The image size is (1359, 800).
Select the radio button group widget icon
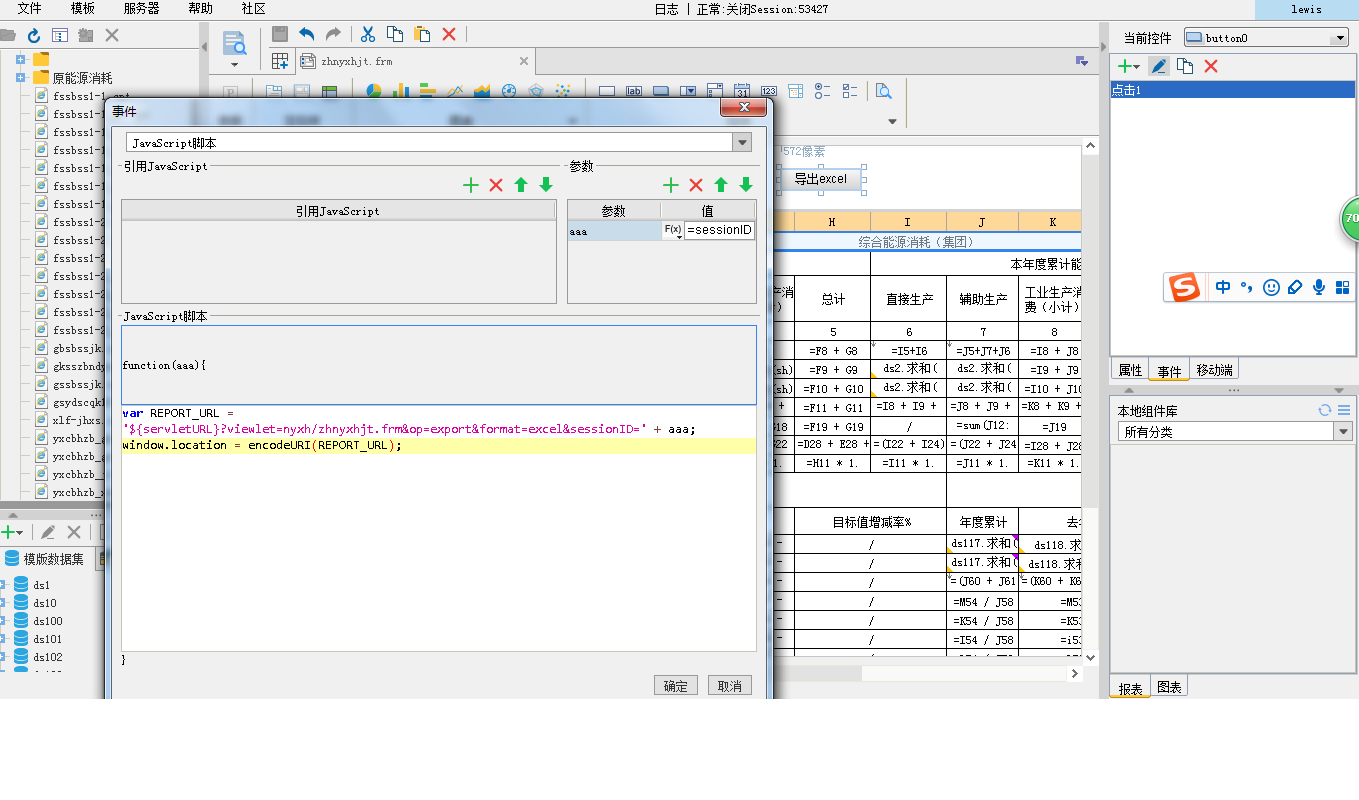tap(823, 91)
